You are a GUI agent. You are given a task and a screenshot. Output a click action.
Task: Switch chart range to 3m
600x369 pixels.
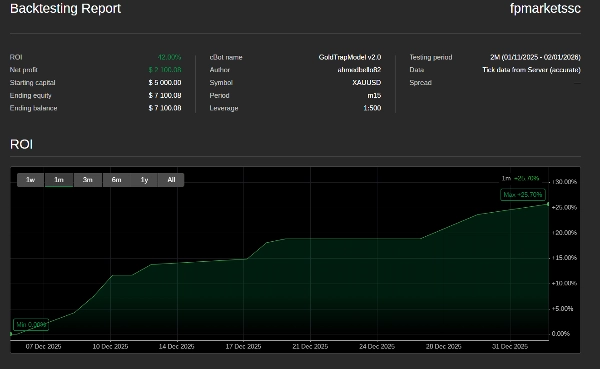(88, 180)
